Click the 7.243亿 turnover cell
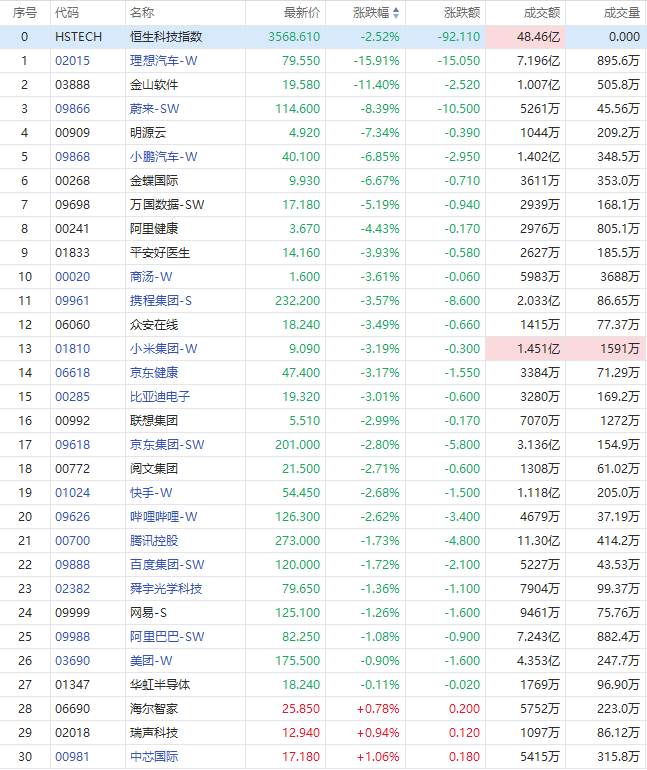 [539, 637]
